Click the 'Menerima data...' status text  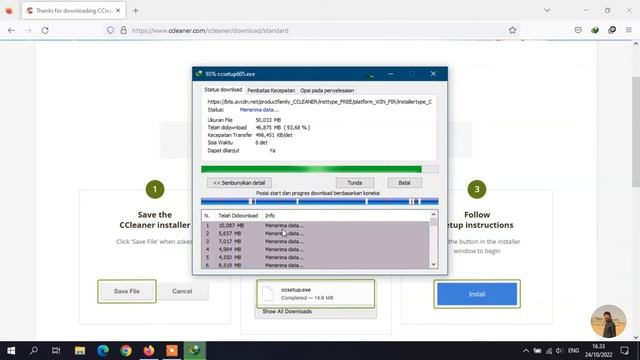[259, 110]
